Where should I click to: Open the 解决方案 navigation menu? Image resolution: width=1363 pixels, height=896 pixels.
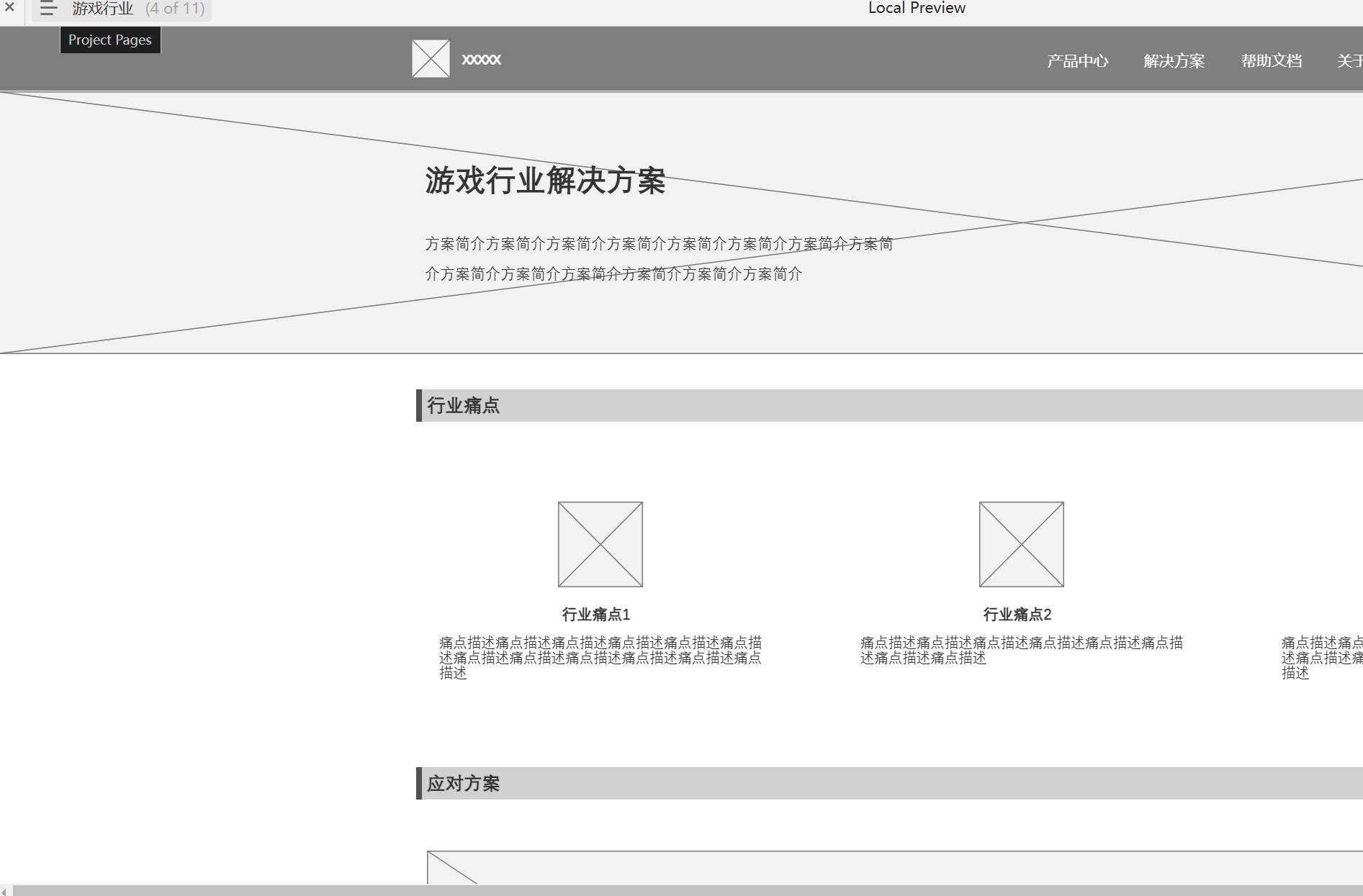tap(1174, 61)
